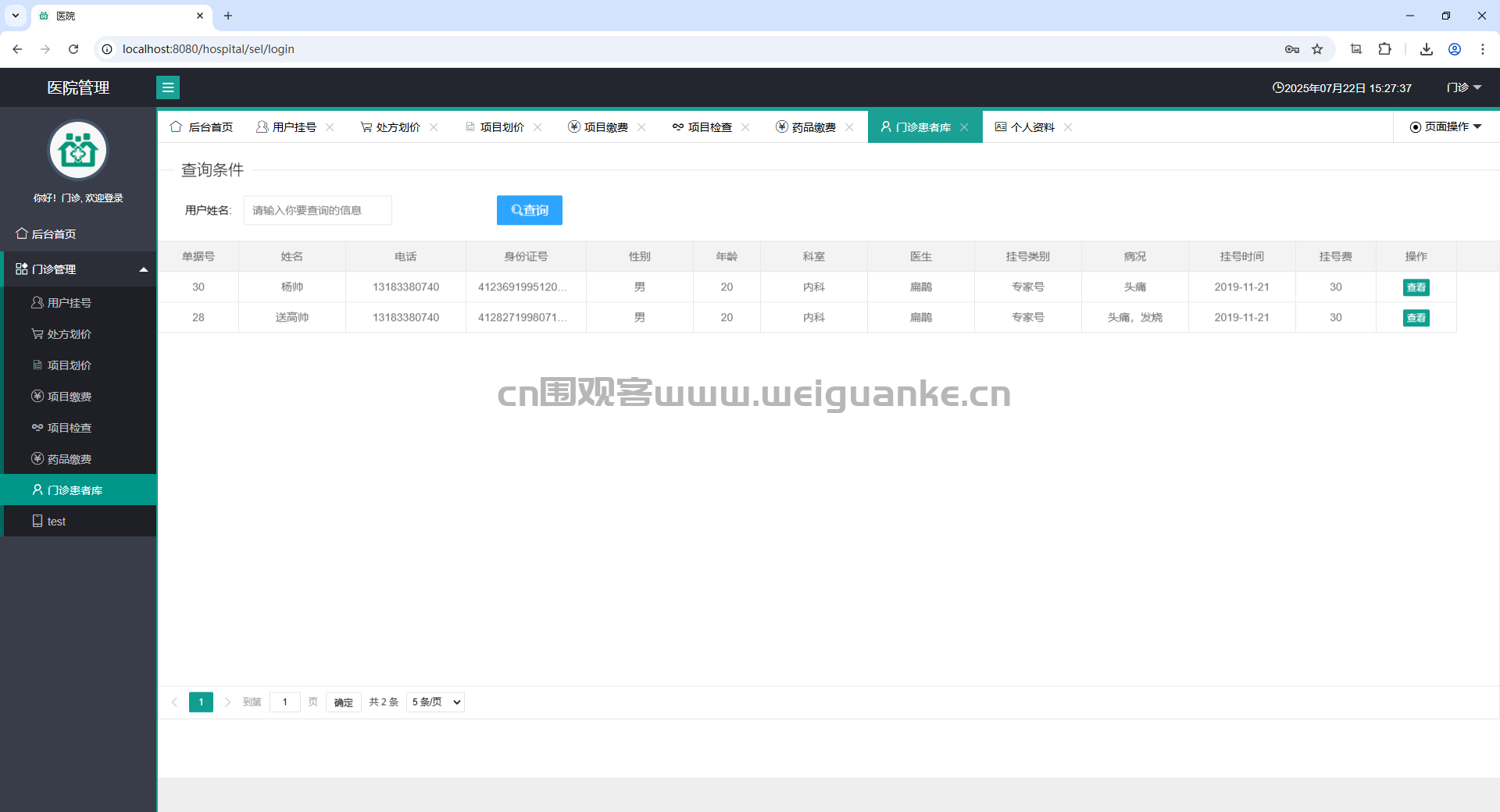This screenshot has width=1500, height=812.
Task: Open the 5 条/页 page size dropdown
Action: (435, 702)
